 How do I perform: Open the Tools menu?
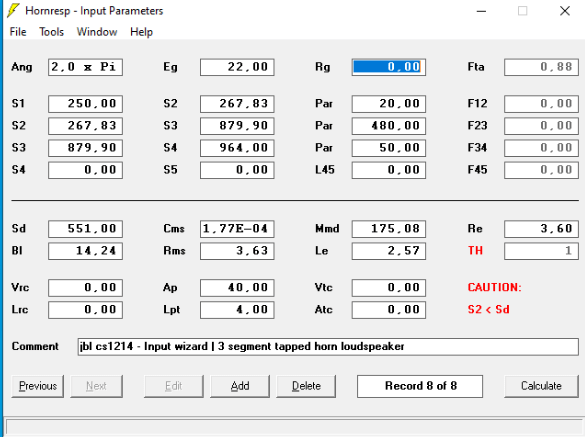[x=51, y=32]
